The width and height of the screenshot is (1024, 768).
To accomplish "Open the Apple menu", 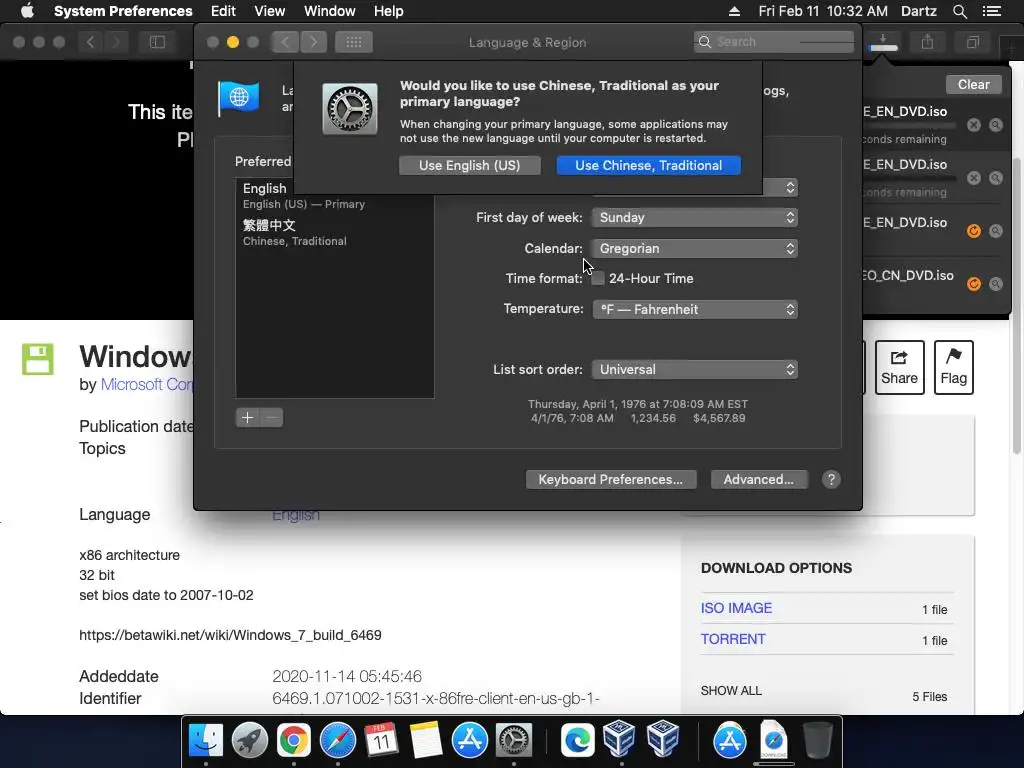I will [27, 11].
